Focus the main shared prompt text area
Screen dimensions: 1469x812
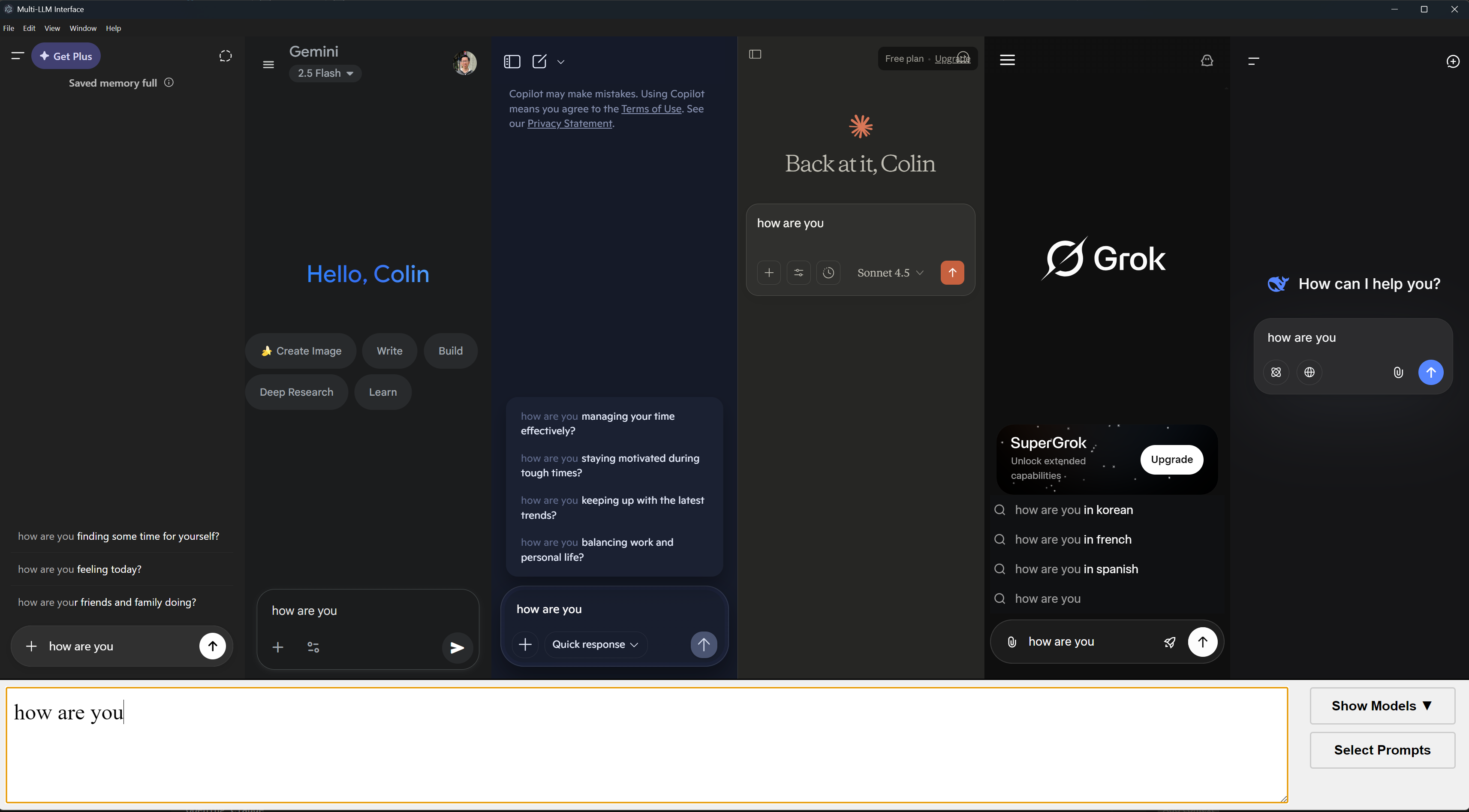(647, 745)
